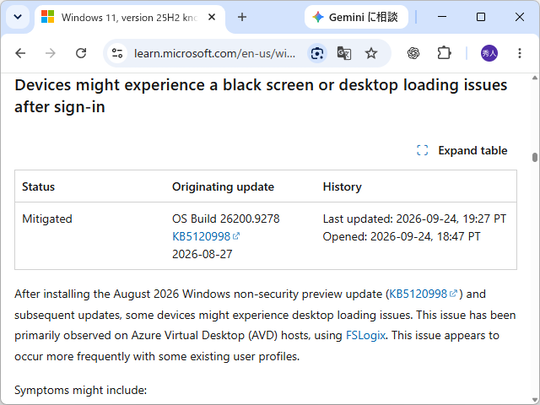Close the Windows 11 25H2 tab
This screenshot has height=405, width=540.
coord(212,17)
